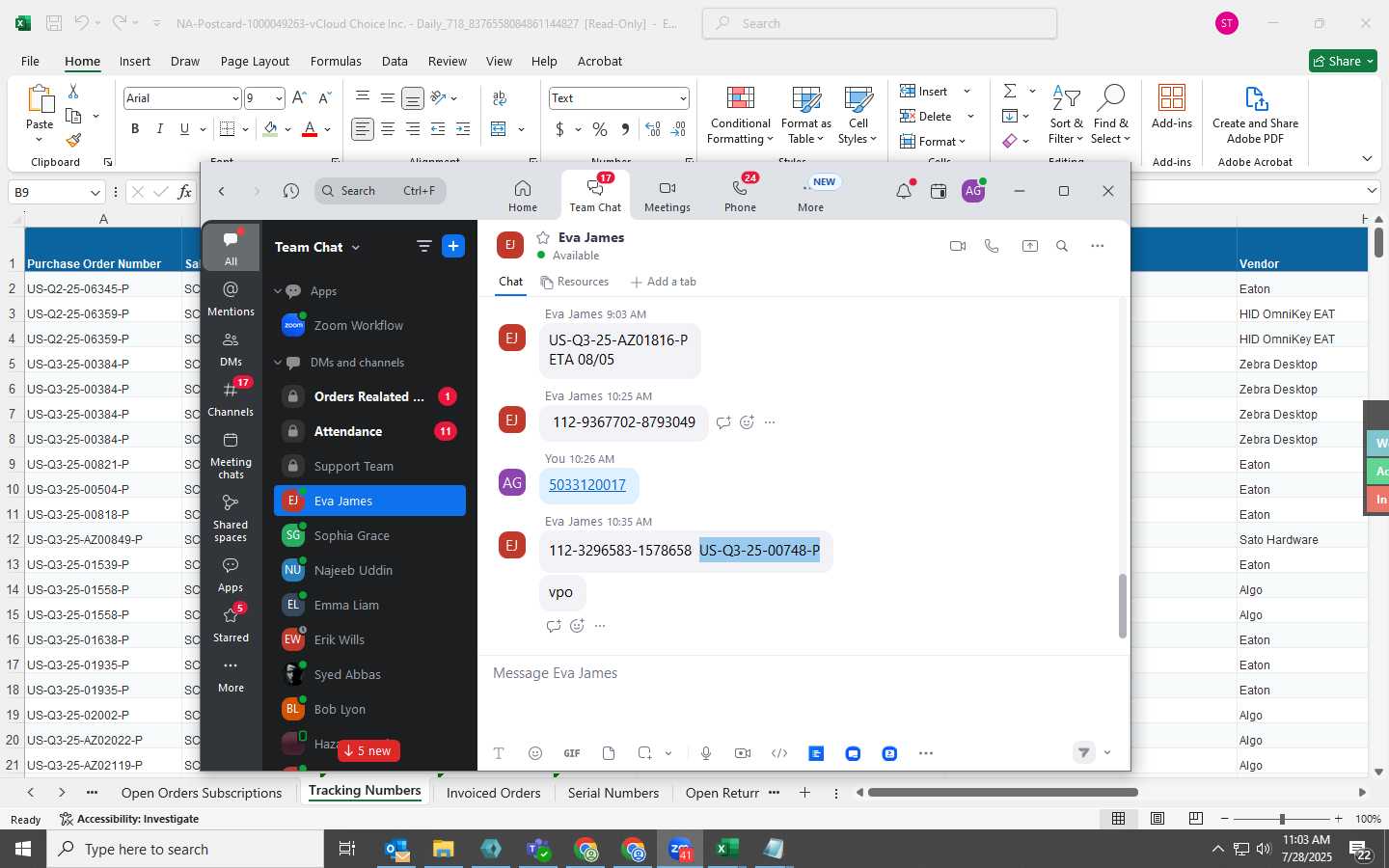Open number format dropdown showing Text

pos(683,98)
